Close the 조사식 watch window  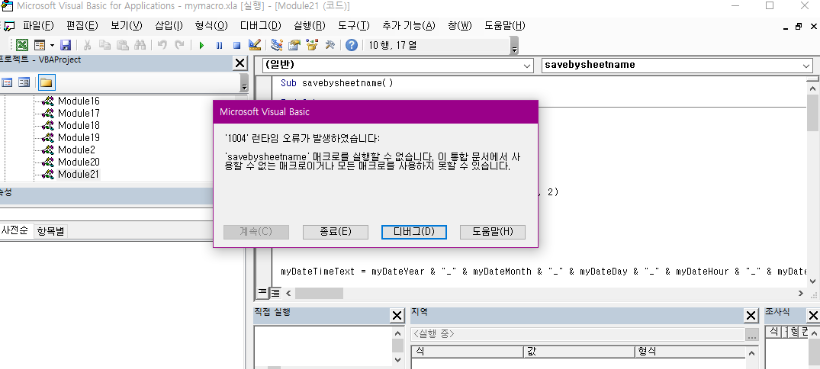[813, 316]
